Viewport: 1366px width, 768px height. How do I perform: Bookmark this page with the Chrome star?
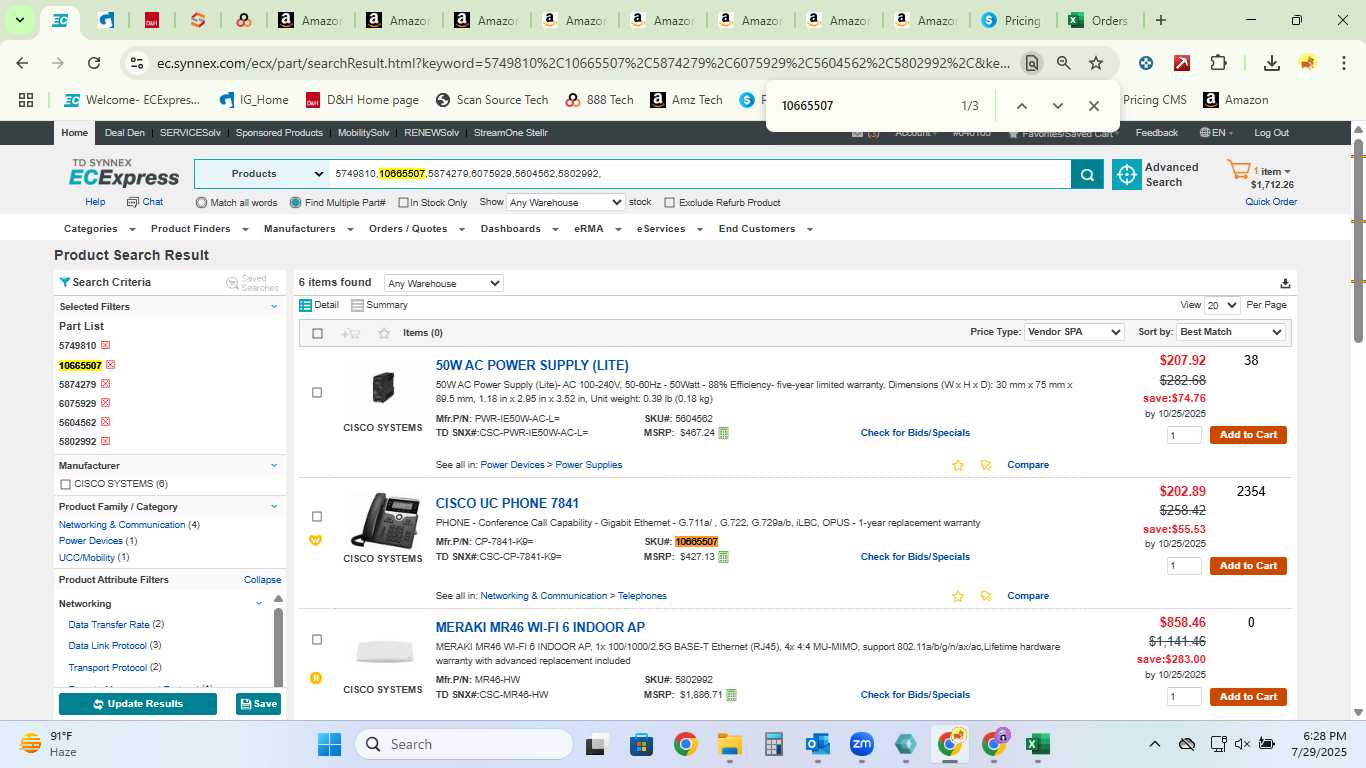click(x=1096, y=63)
